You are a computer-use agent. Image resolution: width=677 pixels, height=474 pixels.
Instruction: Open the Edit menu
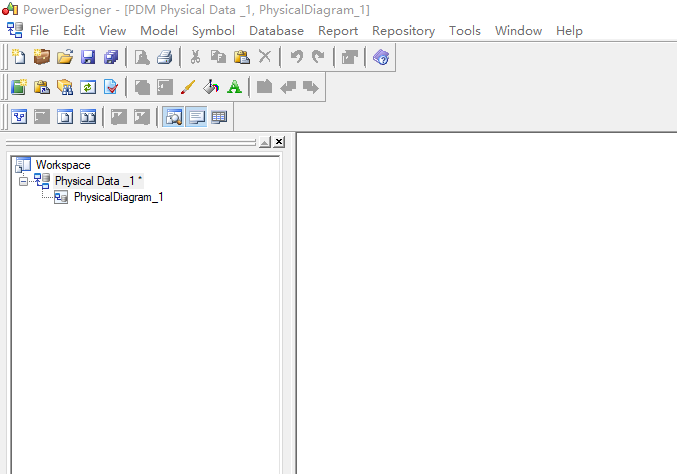click(74, 31)
